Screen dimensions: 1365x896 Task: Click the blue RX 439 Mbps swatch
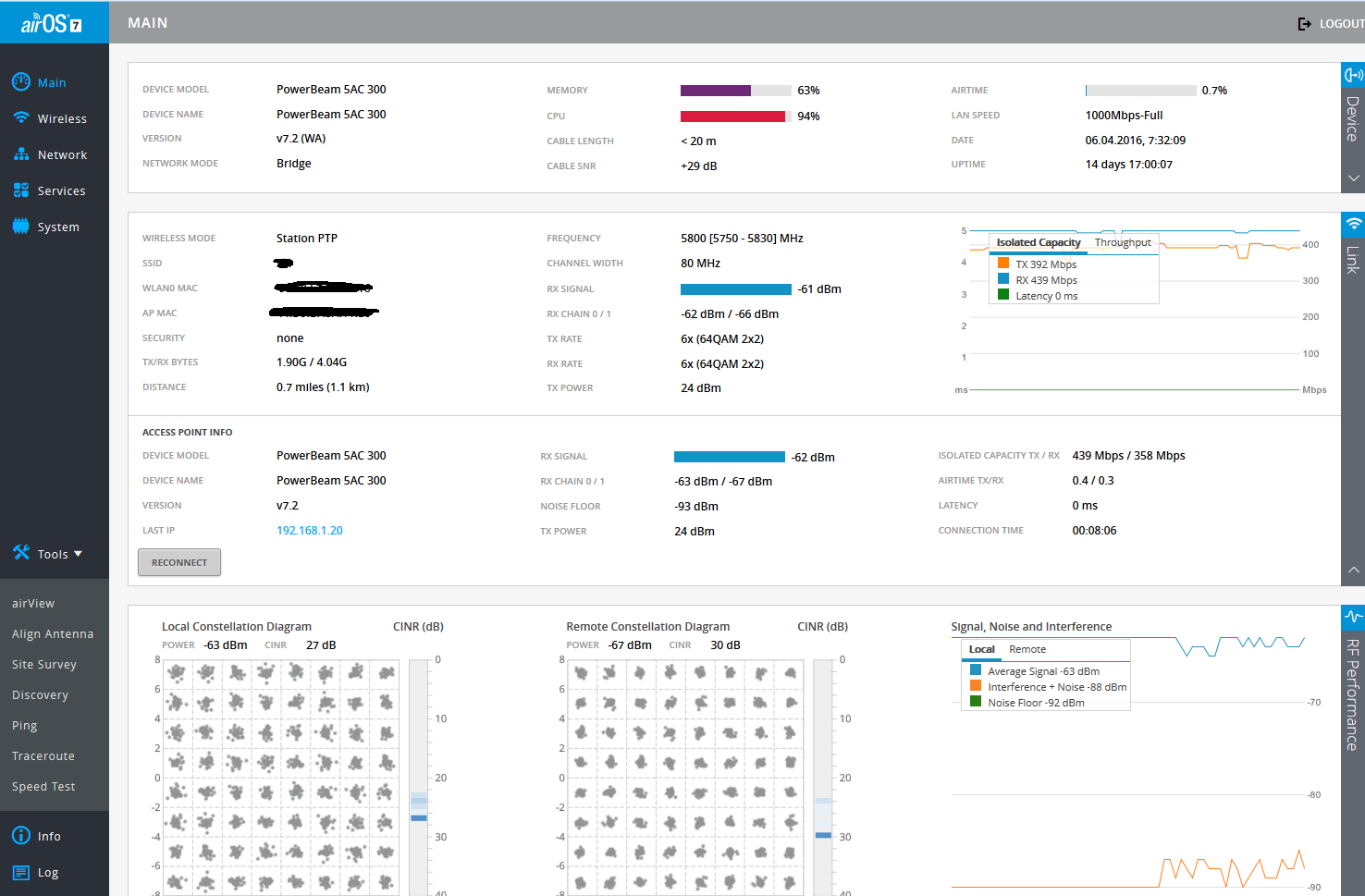click(x=1003, y=279)
